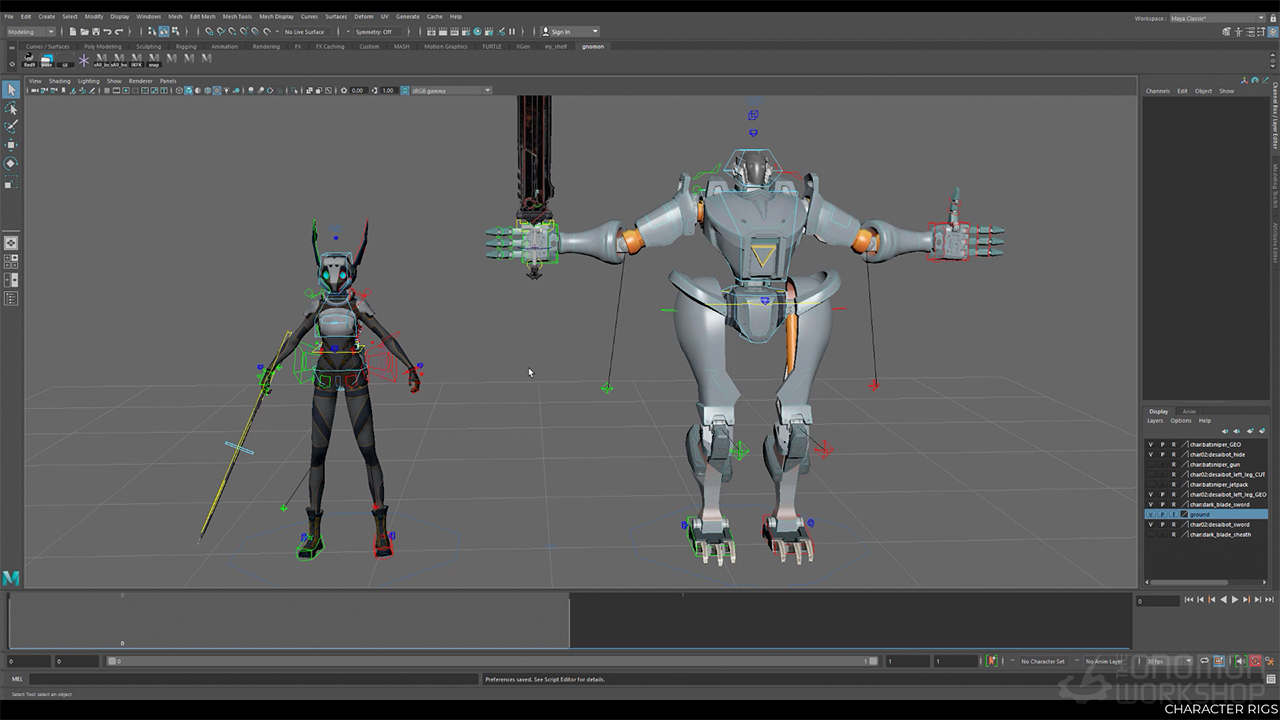The height and width of the screenshot is (720, 1280).
Task: Activate the Paint Selection tool
Action: click(11, 127)
